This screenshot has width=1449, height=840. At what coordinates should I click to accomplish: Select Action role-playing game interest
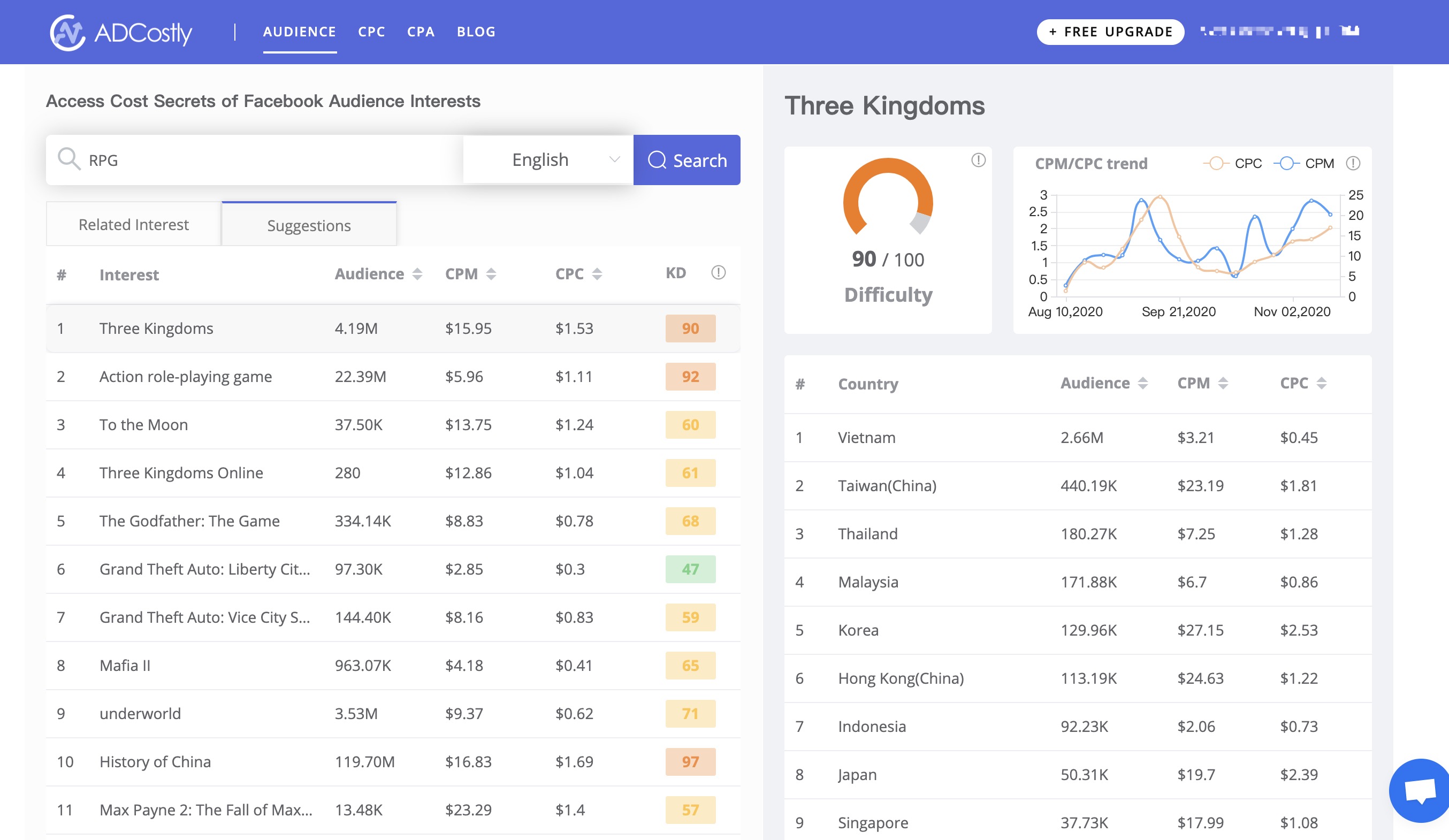click(393, 377)
